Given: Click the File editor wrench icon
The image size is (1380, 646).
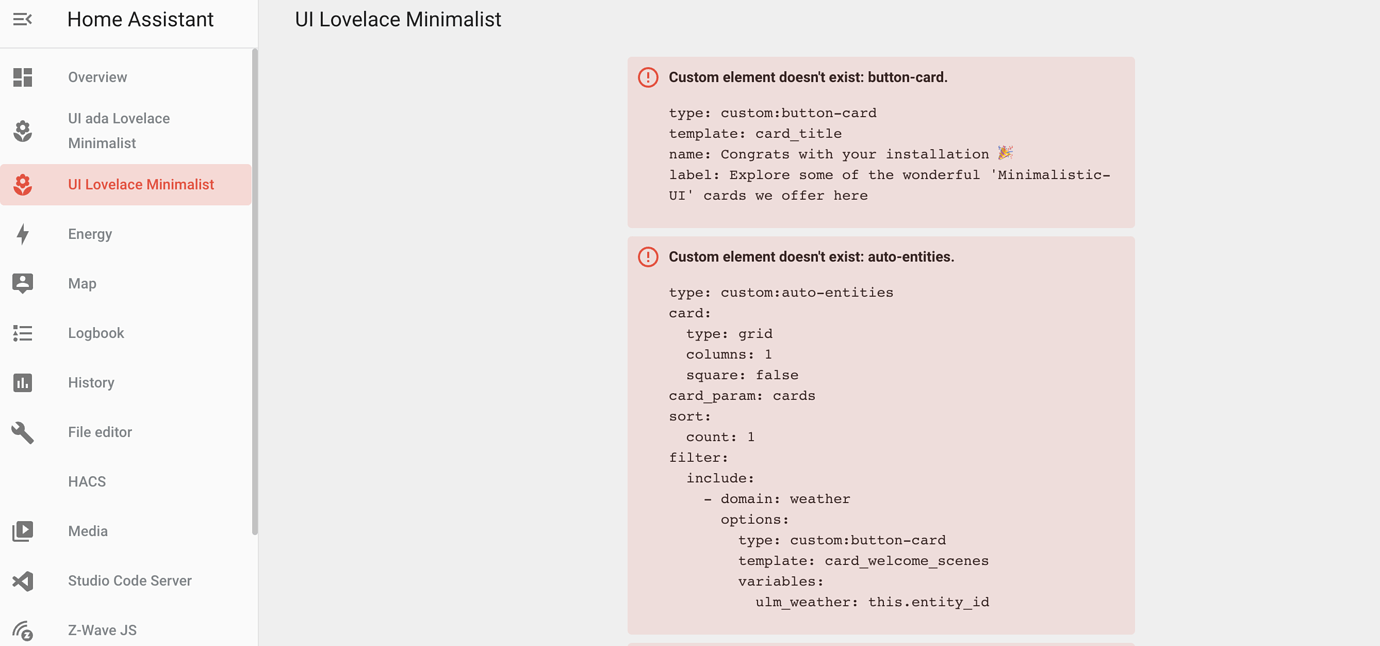Looking at the screenshot, I should click(22, 432).
